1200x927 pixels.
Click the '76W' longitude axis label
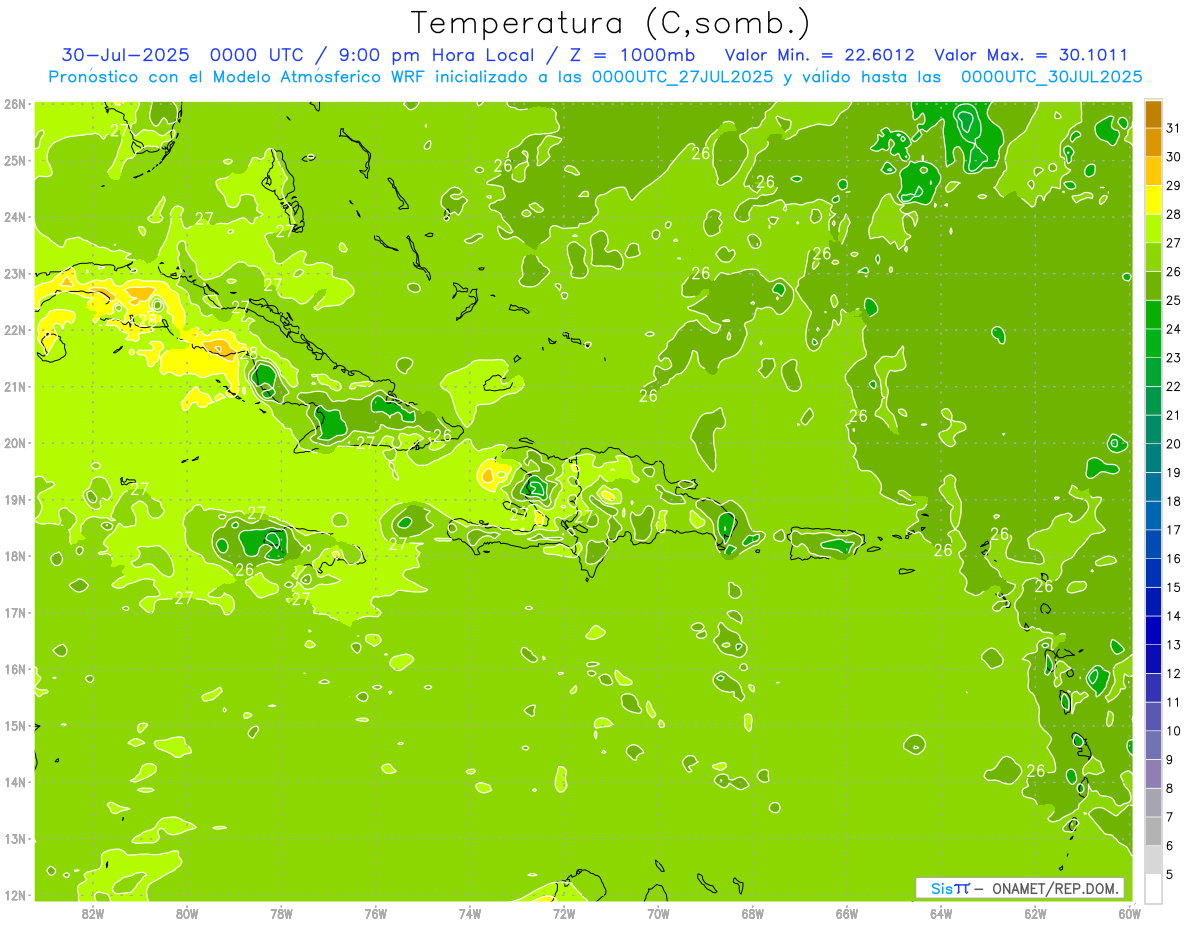pyautogui.click(x=375, y=913)
